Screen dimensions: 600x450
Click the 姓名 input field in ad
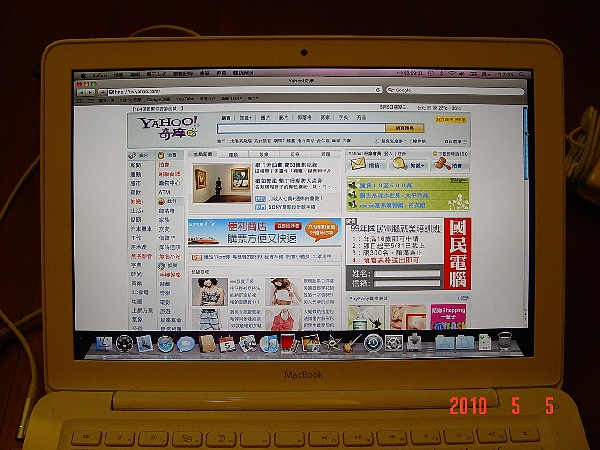coord(407,274)
